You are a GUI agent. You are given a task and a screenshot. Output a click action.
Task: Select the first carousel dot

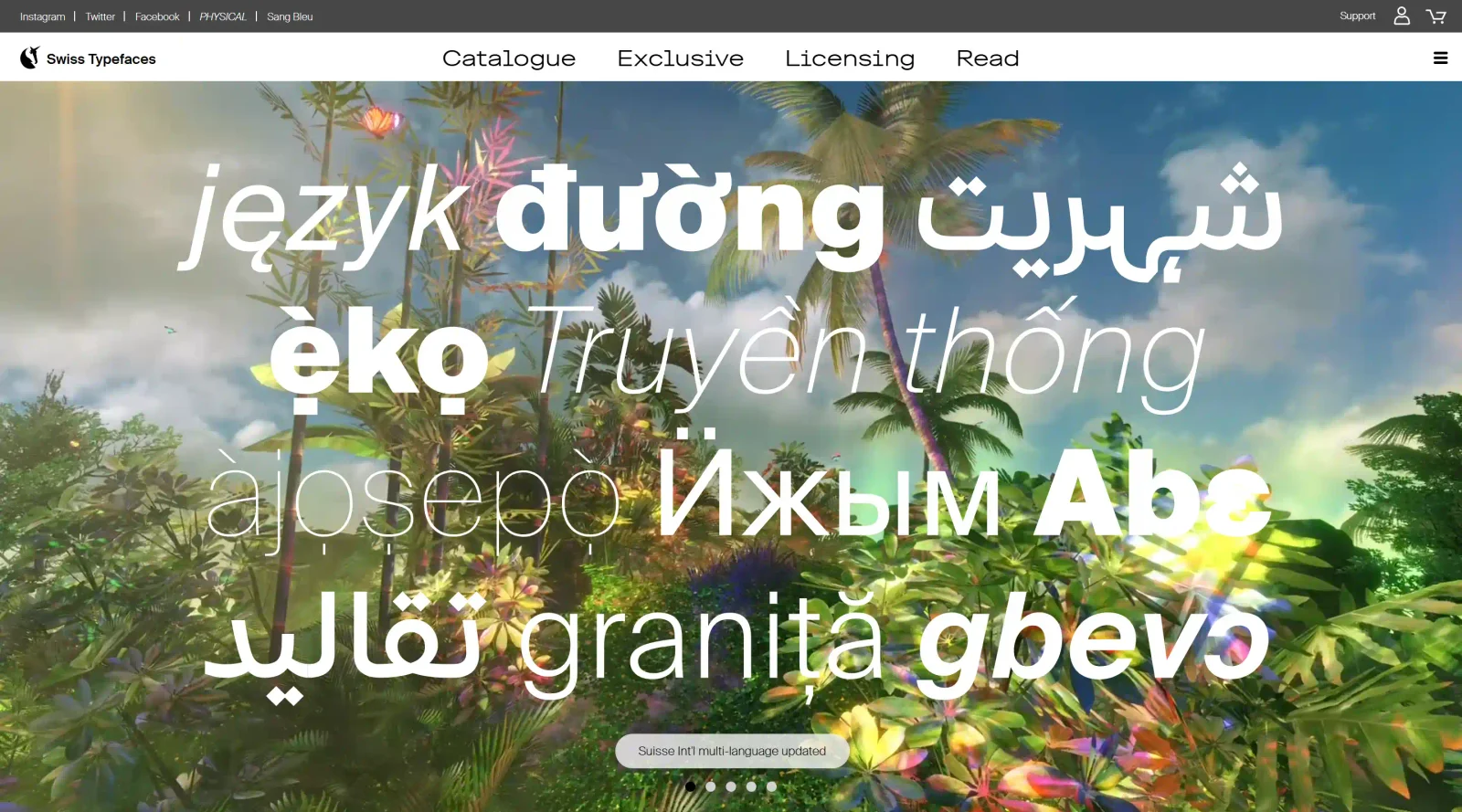[690, 786]
